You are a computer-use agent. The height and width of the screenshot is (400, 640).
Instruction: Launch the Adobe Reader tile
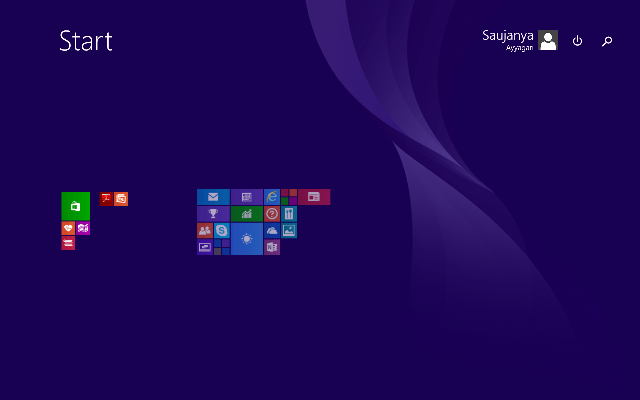[x=106, y=199]
